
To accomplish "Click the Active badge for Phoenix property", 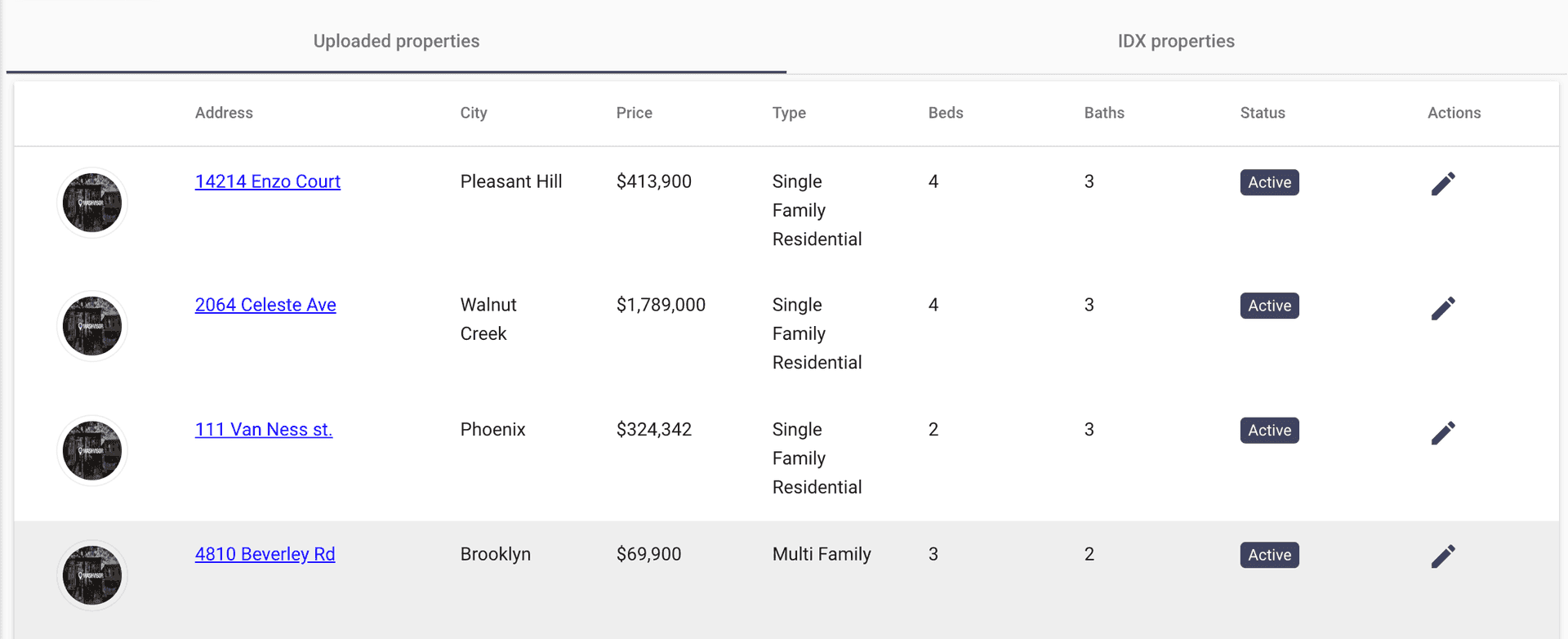I will tap(1269, 431).
